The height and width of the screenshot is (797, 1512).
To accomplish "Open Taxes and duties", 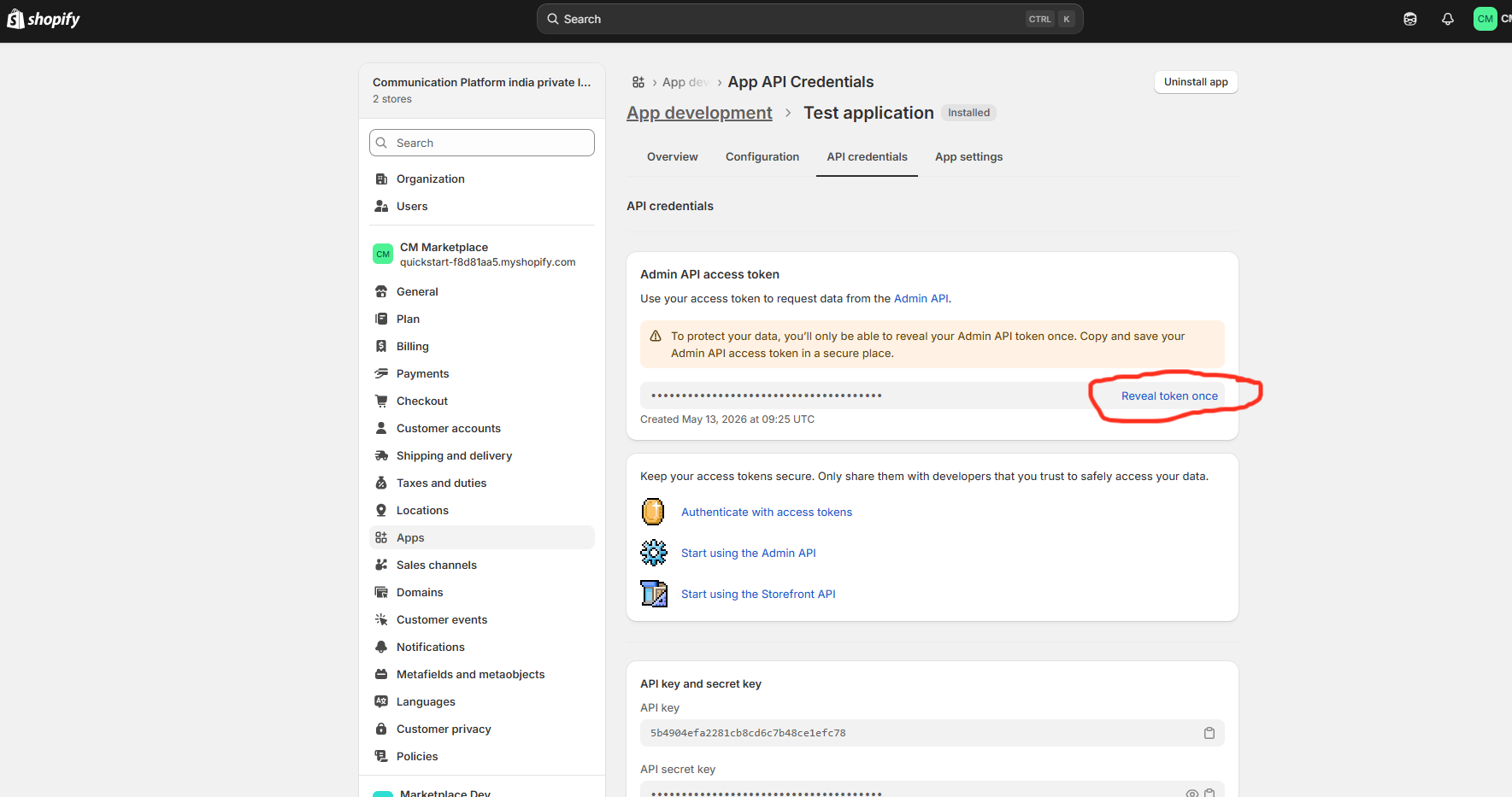I will coord(482,483).
